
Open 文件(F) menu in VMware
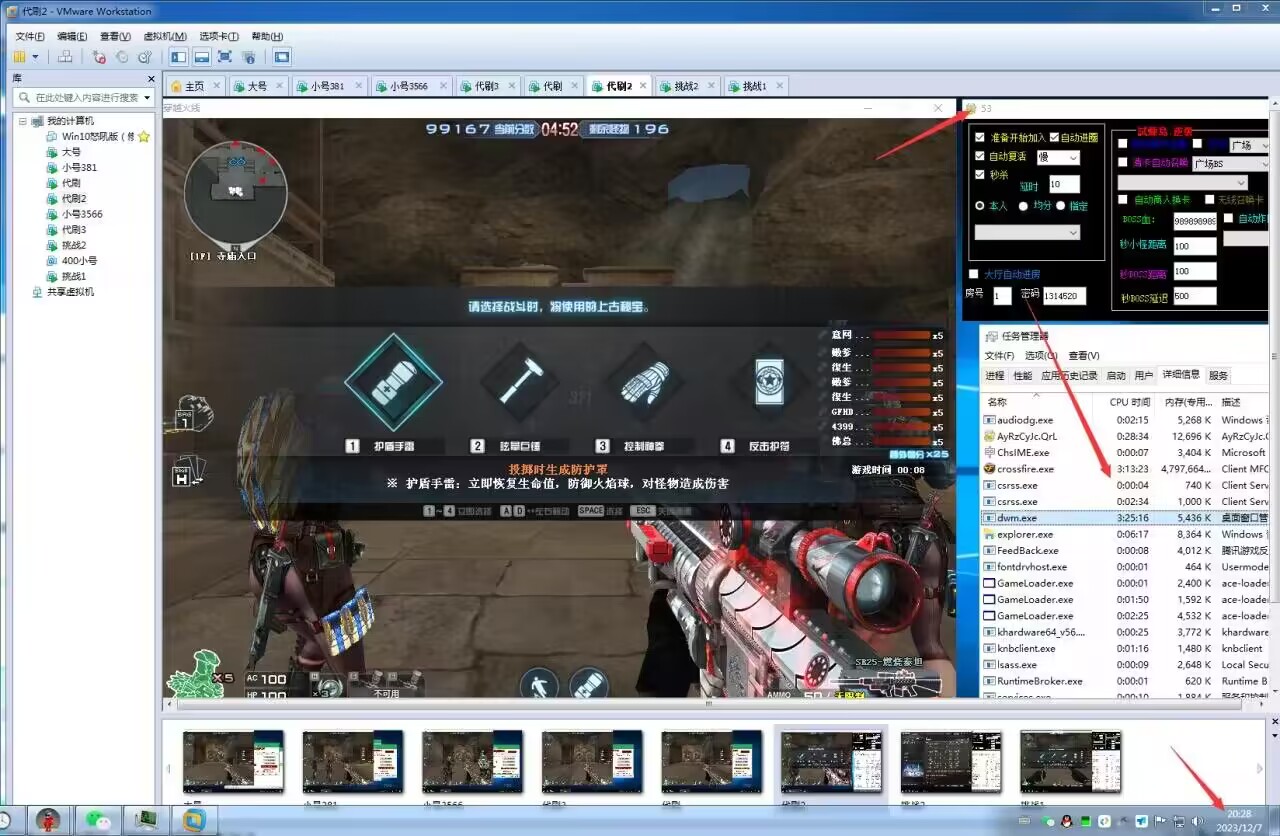point(30,36)
